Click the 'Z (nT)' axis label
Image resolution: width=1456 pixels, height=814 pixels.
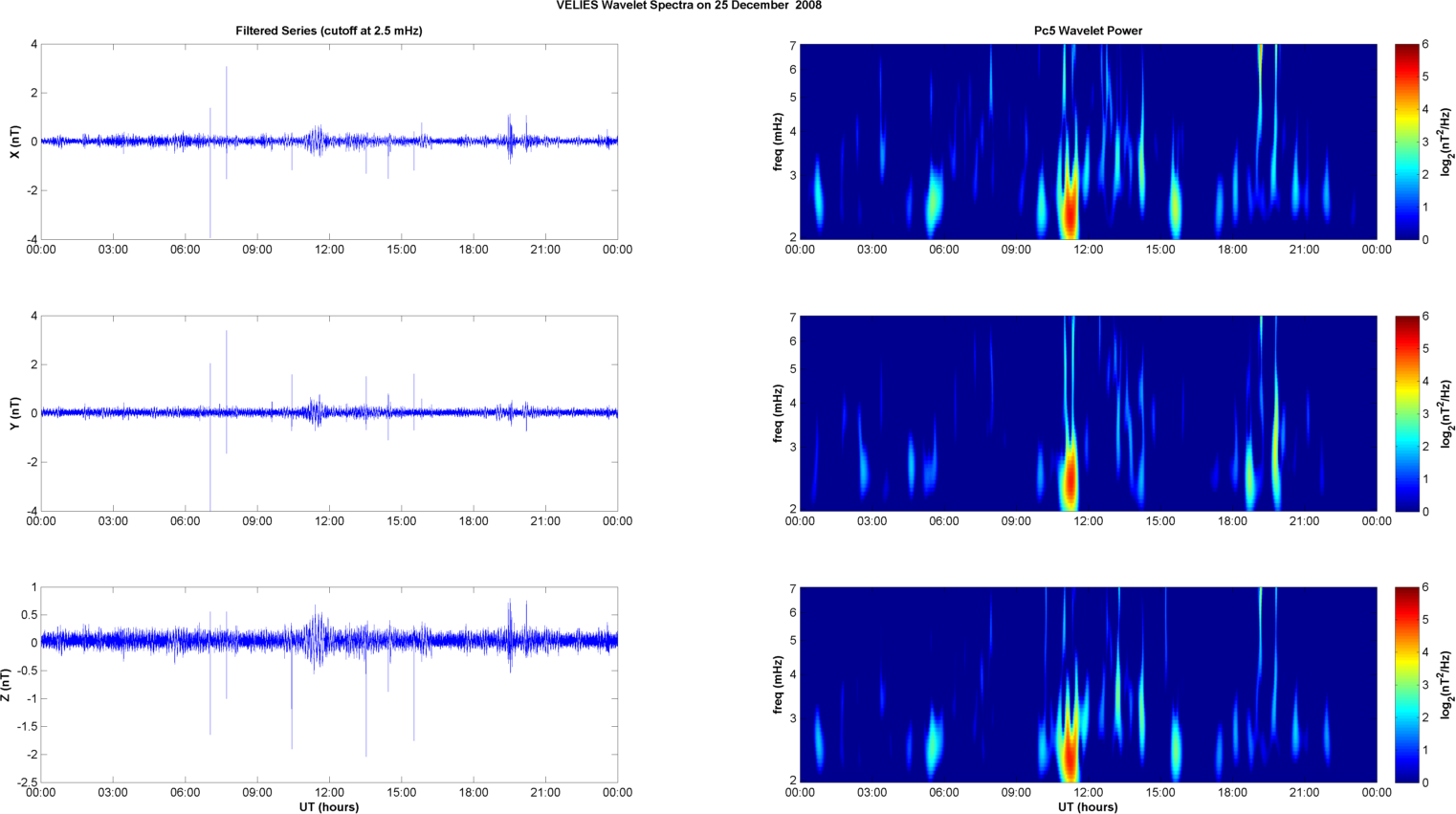(7, 685)
